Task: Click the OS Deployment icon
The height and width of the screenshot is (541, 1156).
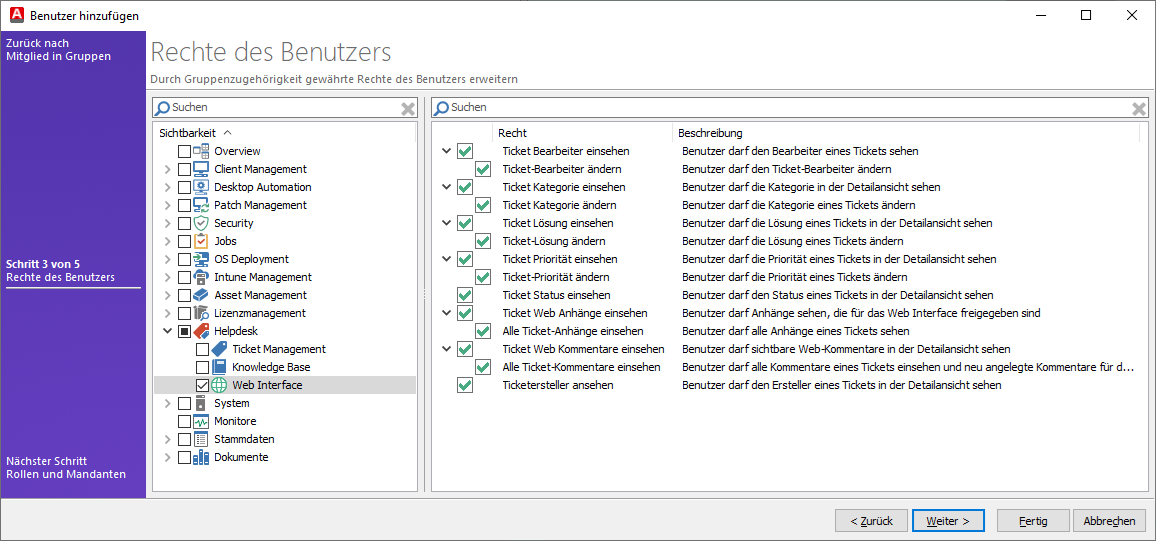Action: pyautogui.click(x=201, y=259)
